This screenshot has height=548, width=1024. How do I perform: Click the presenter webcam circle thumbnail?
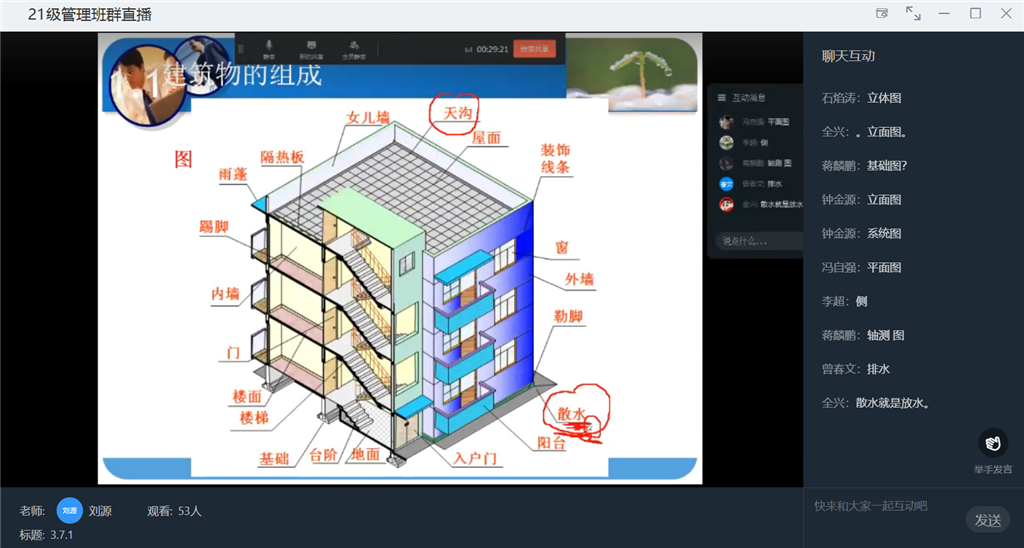[x=148, y=85]
